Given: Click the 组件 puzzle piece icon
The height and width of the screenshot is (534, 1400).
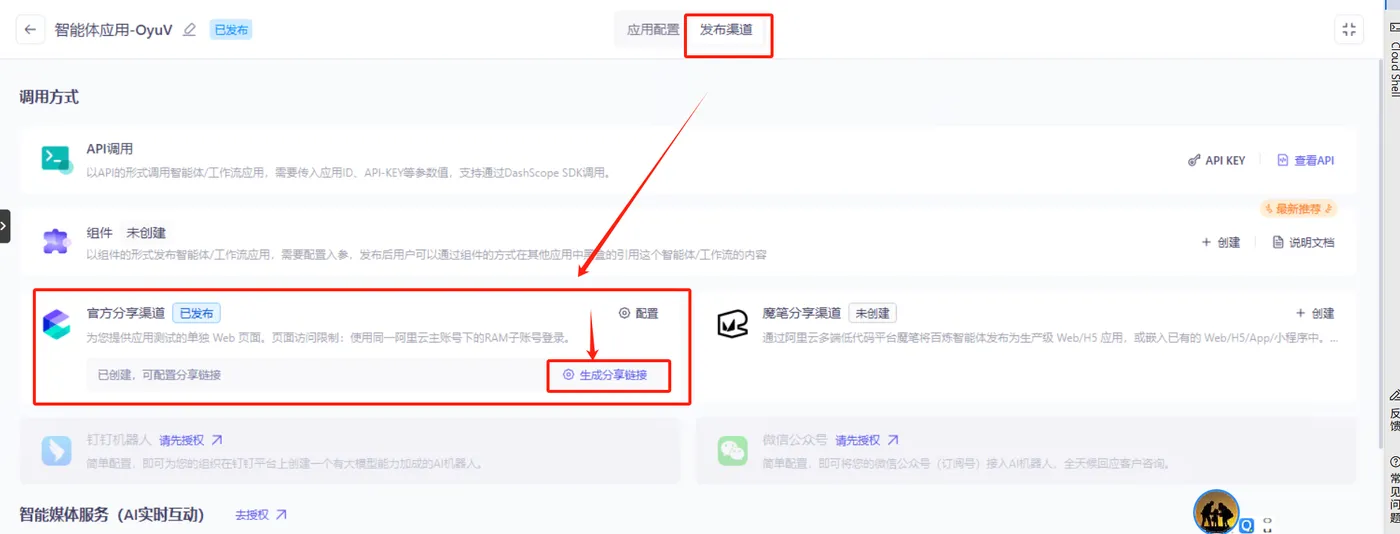Looking at the screenshot, I should coord(56,242).
